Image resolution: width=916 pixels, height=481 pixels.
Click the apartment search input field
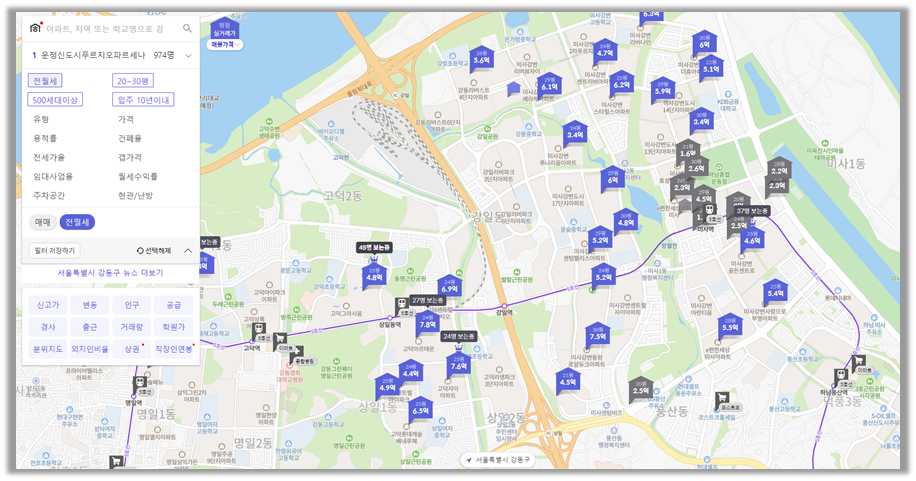point(110,29)
